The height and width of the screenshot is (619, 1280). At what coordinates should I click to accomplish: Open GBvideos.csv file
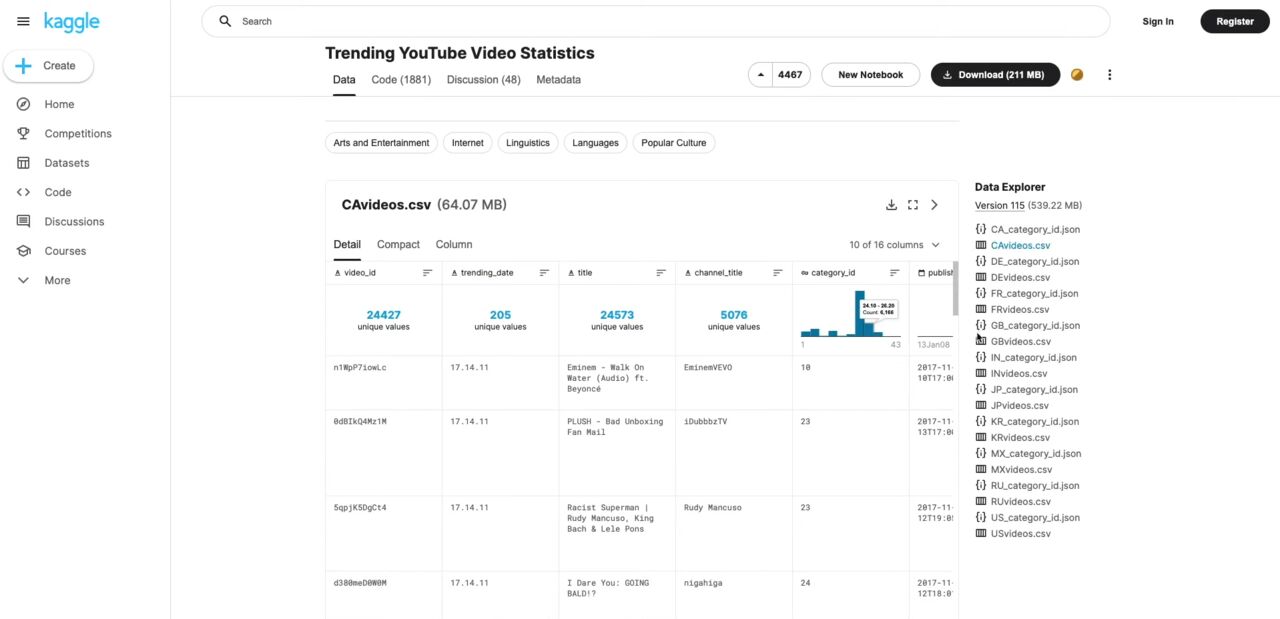click(1020, 342)
